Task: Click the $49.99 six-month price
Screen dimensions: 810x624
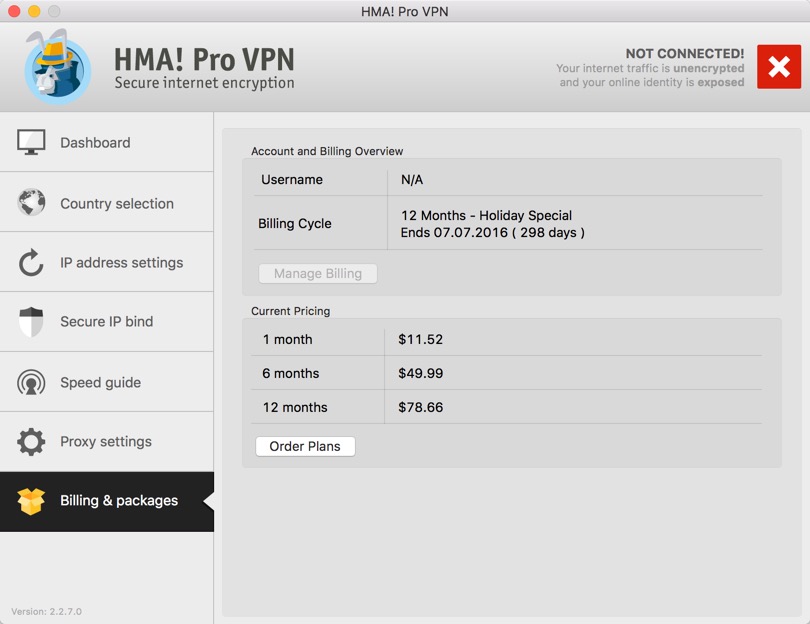Action: coord(420,373)
